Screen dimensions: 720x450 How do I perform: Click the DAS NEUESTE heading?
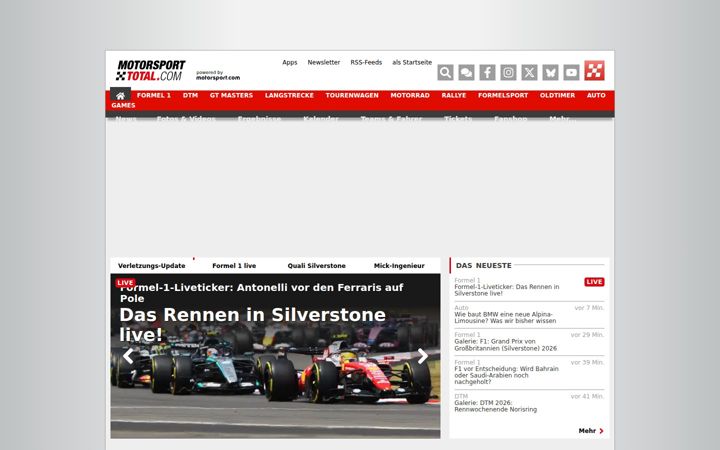pyautogui.click(x=484, y=265)
